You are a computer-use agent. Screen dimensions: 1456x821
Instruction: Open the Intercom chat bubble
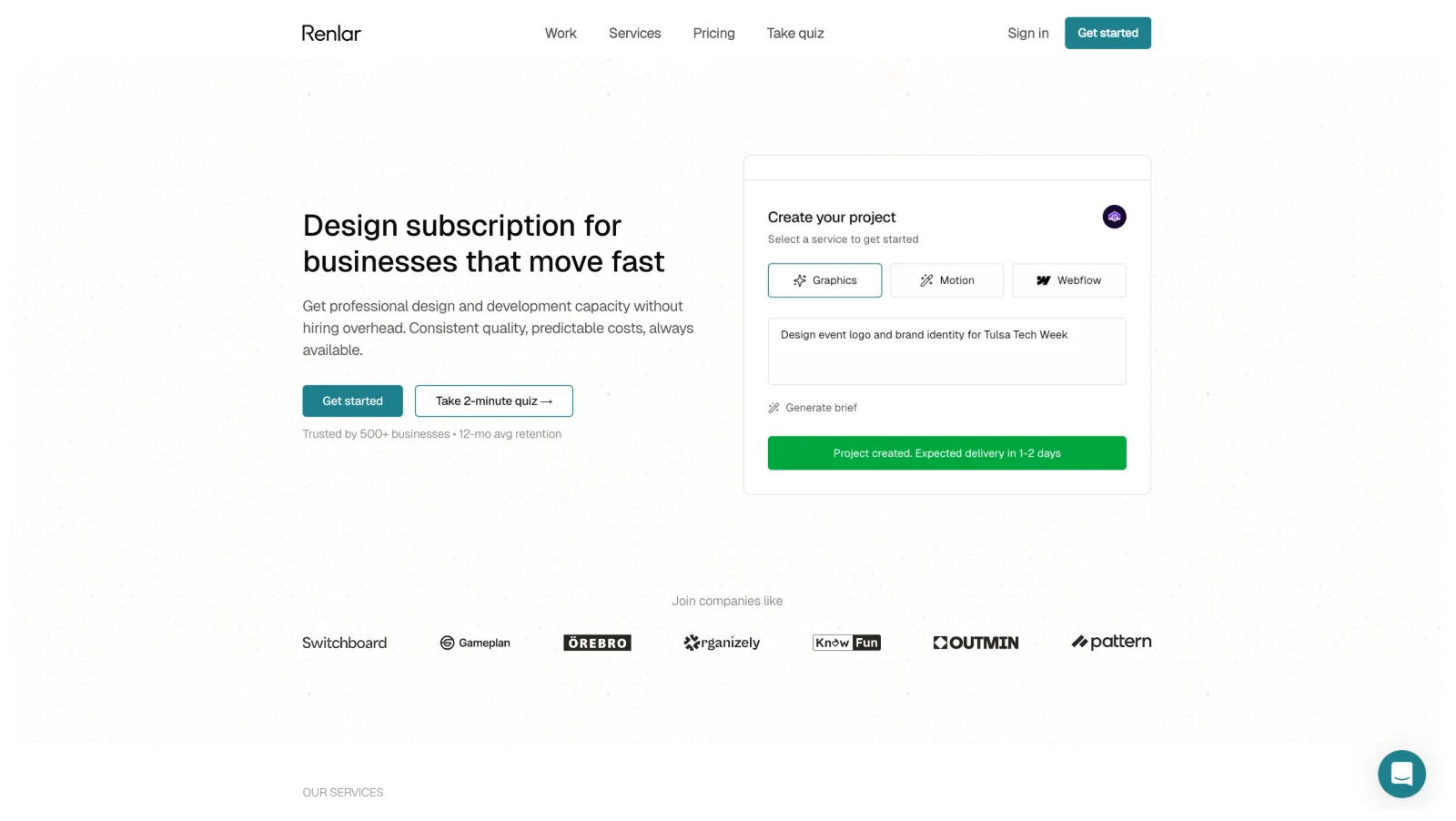click(x=1401, y=774)
